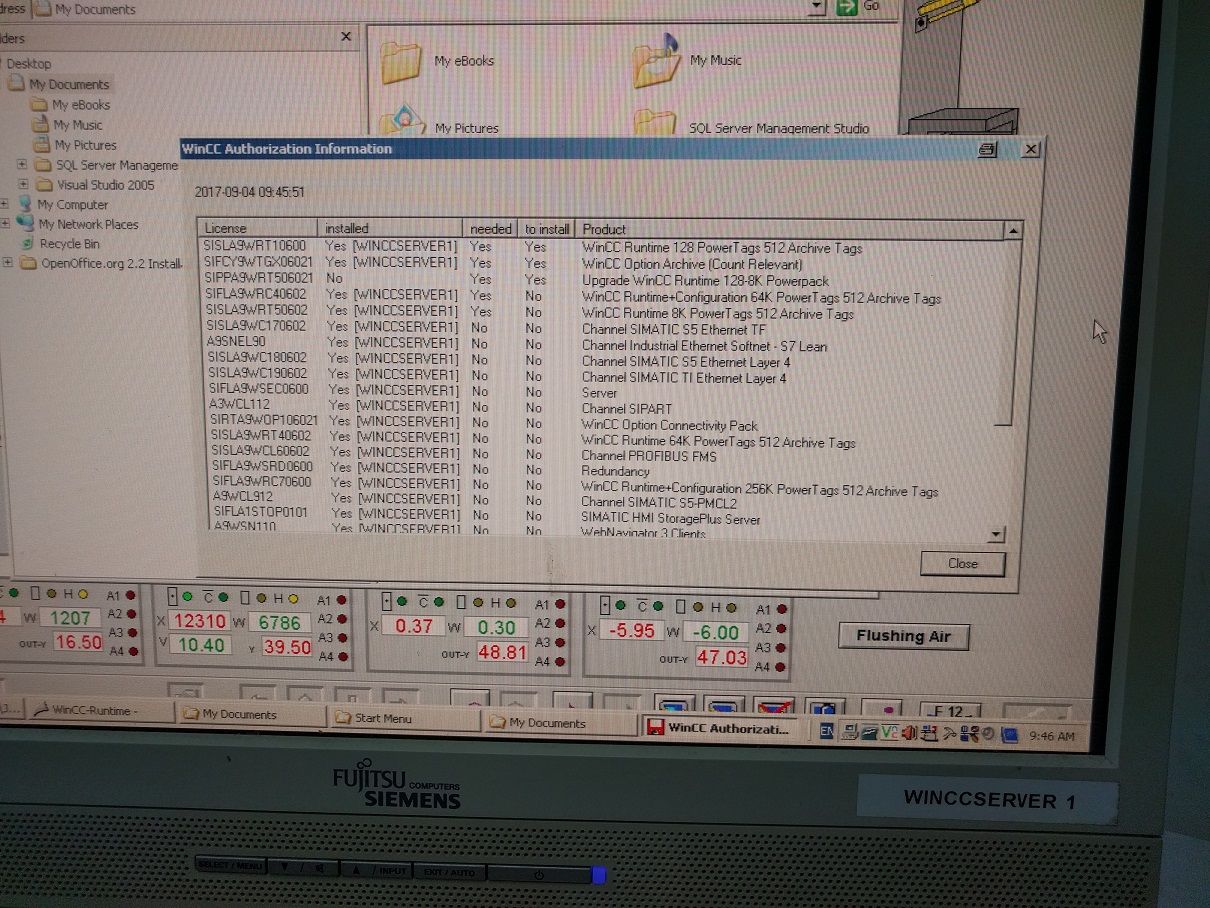
Task: Click the W value field showing 1207
Action: tap(70, 618)
